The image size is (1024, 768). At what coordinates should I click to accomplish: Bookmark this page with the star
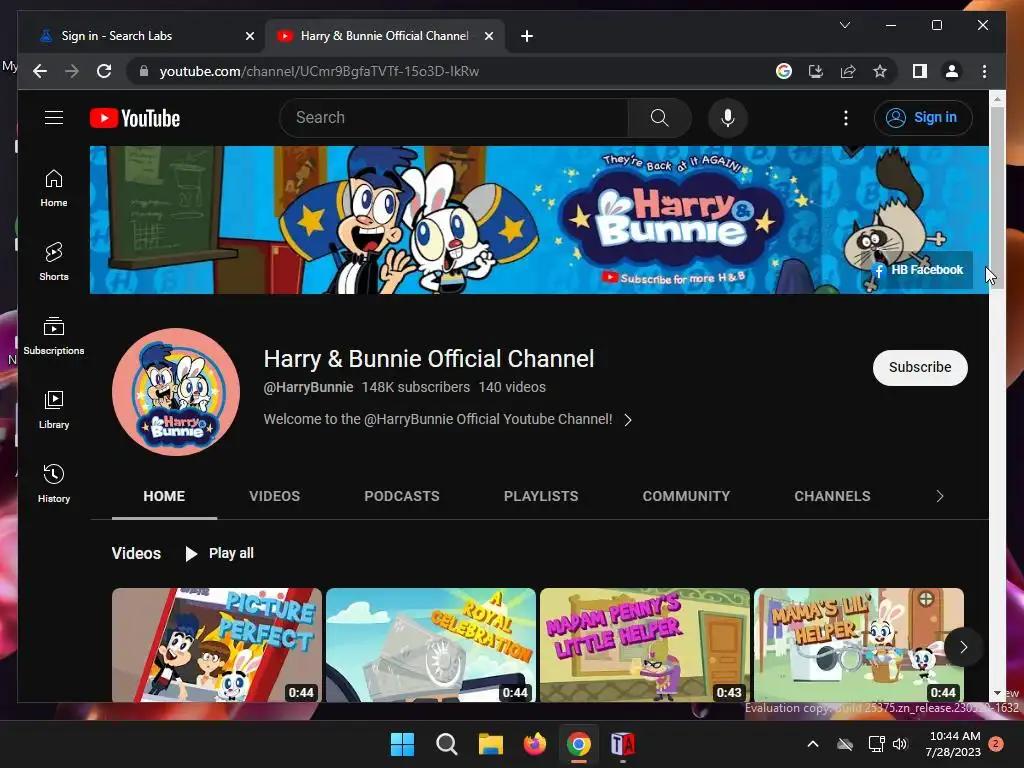(880, 71)
